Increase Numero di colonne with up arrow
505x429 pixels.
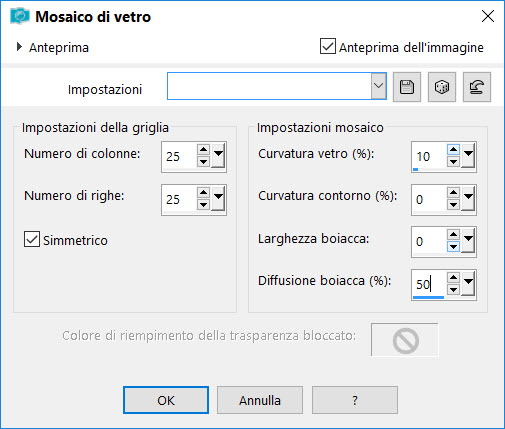pyautogui.click(x=203, y=150)
